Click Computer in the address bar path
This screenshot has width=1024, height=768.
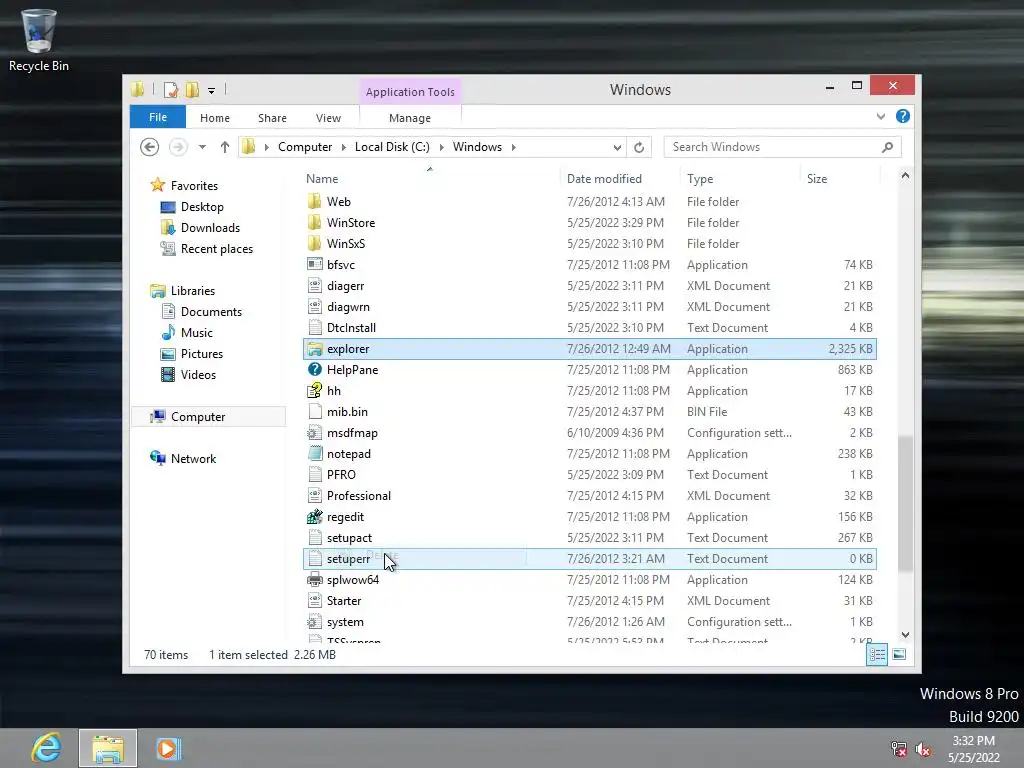[305, 147]
